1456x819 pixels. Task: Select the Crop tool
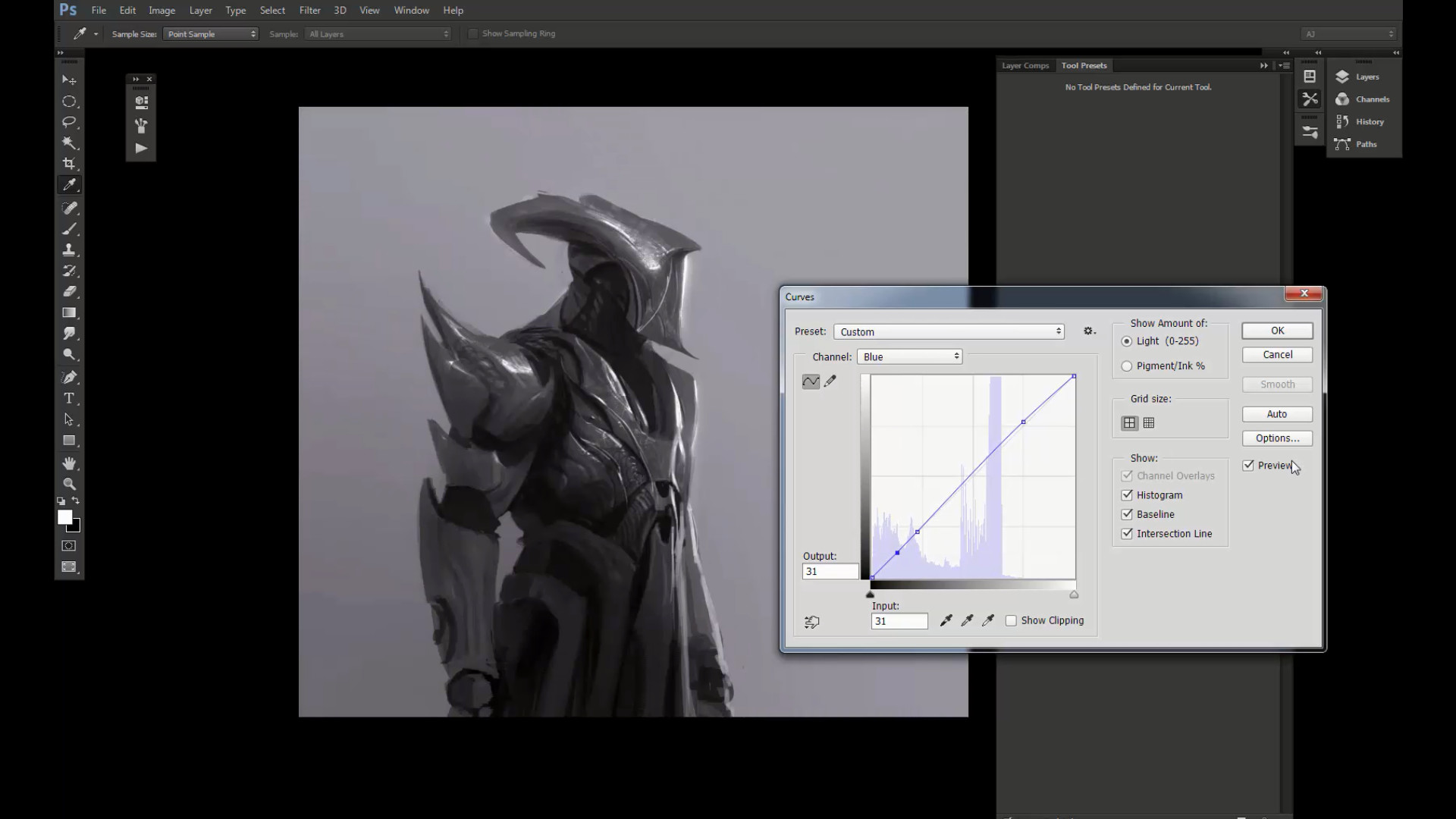pos(69,163)
